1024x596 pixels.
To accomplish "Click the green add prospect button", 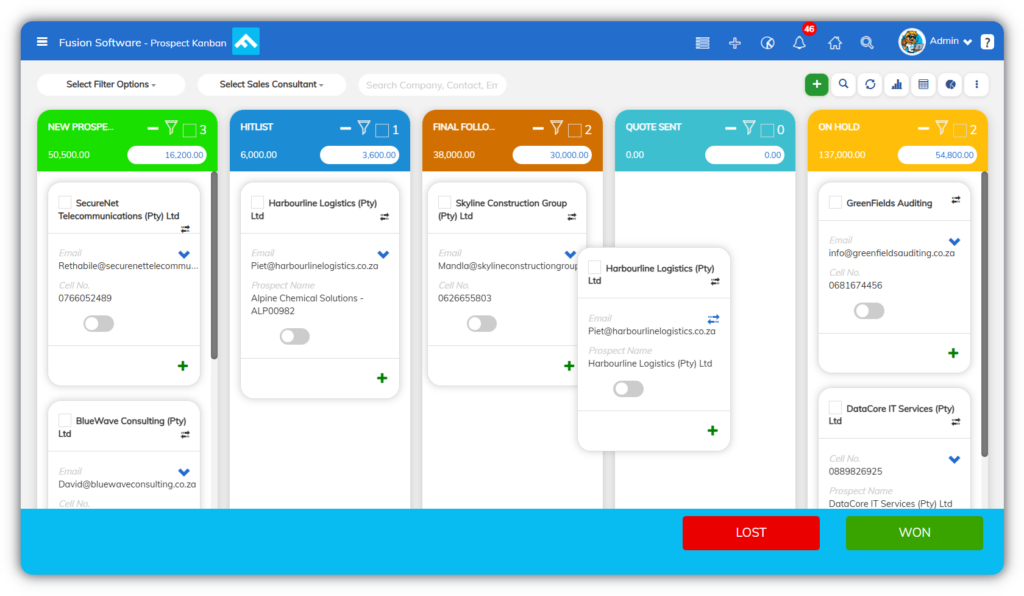I will point(816,84).
